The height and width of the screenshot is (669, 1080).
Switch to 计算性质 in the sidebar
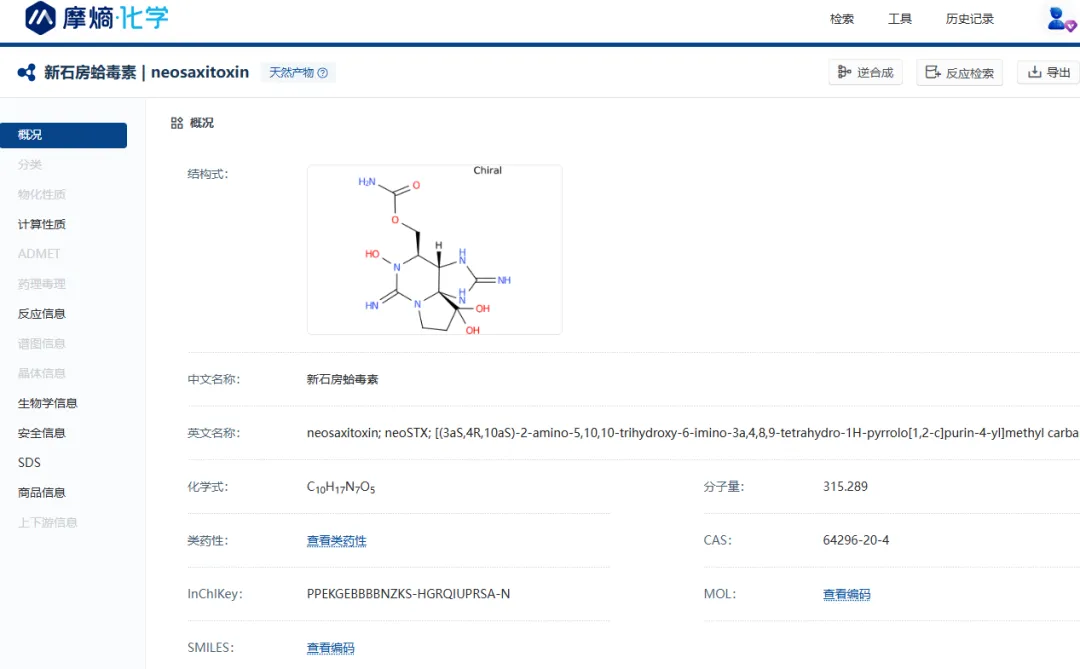42,224
